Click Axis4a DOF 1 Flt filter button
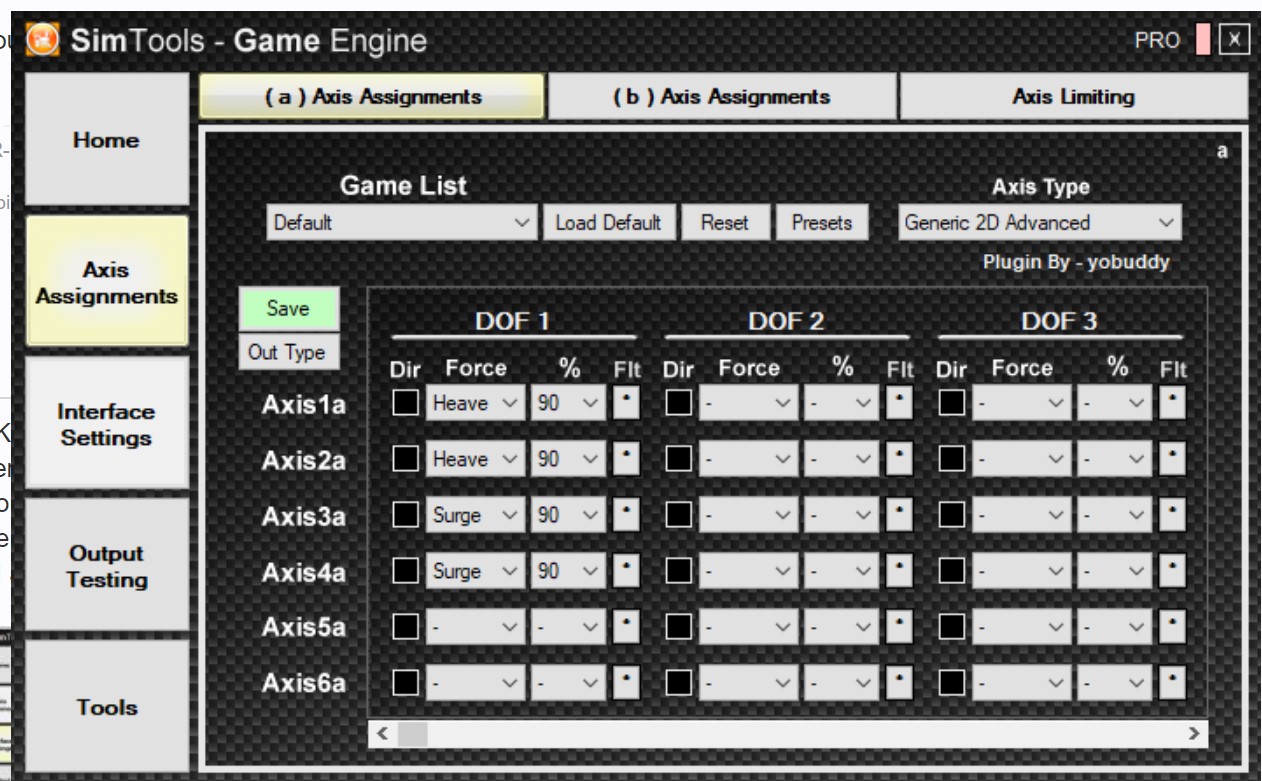This screenshot has width=1262, height=781. (x=627, y=571)
